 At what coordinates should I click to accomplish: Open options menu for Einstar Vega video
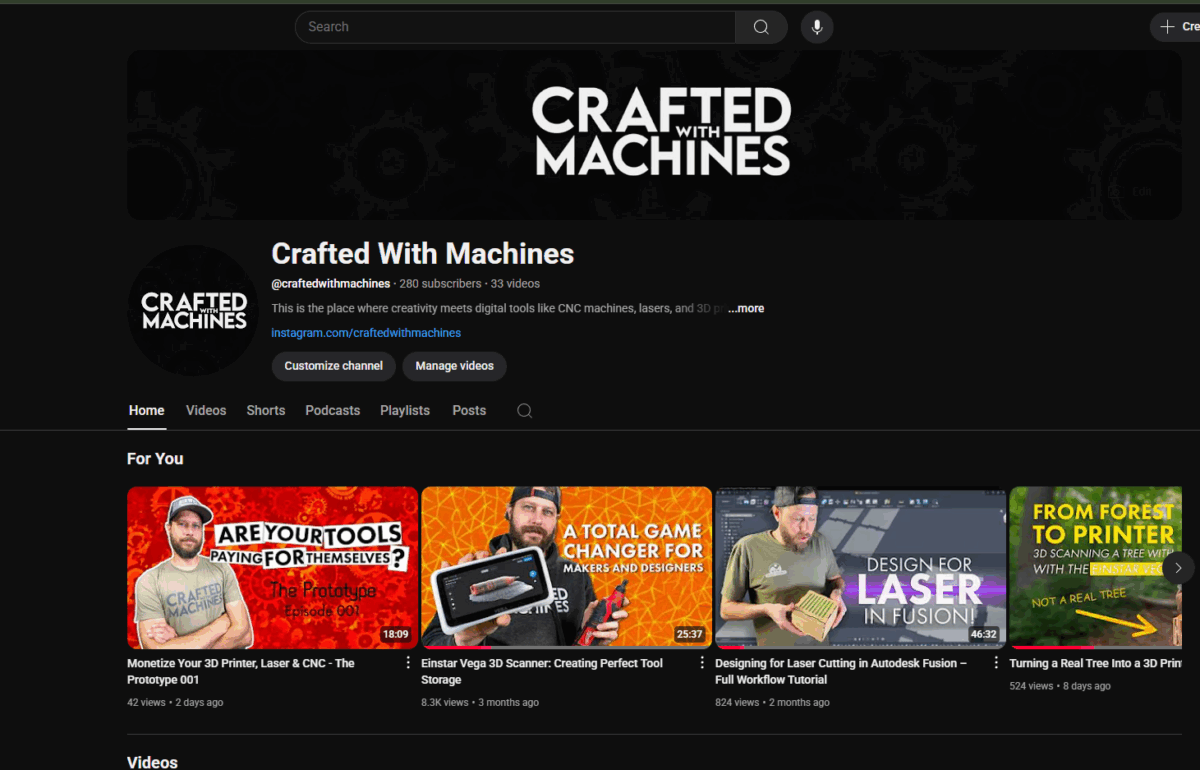click(702, 663)
